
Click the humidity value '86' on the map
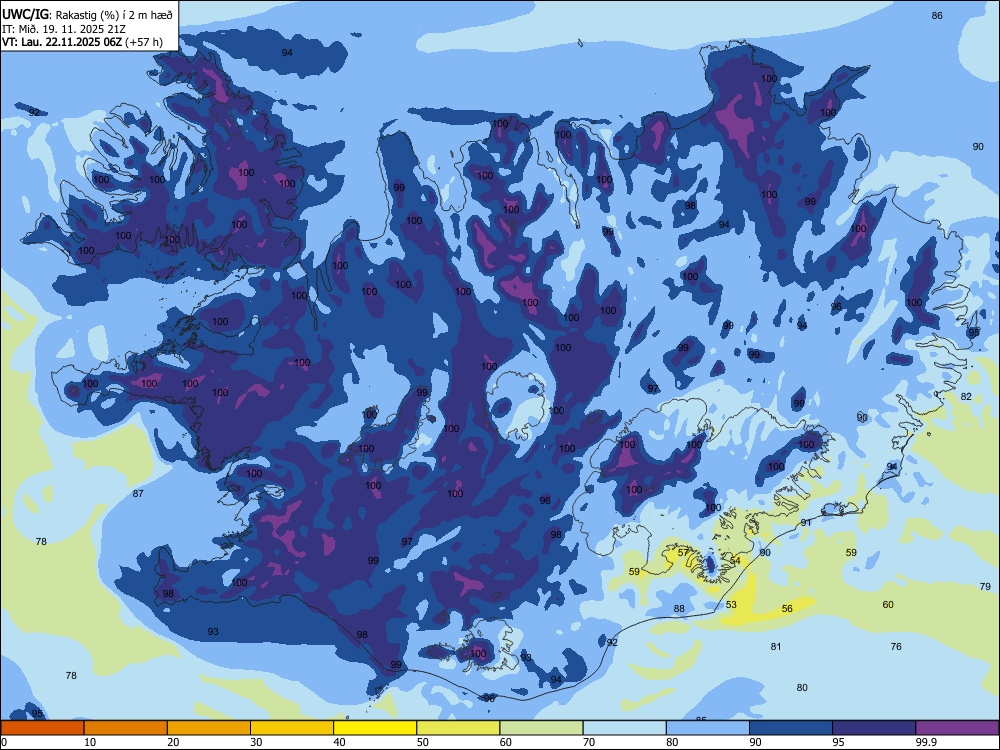(x=937, y=15)
